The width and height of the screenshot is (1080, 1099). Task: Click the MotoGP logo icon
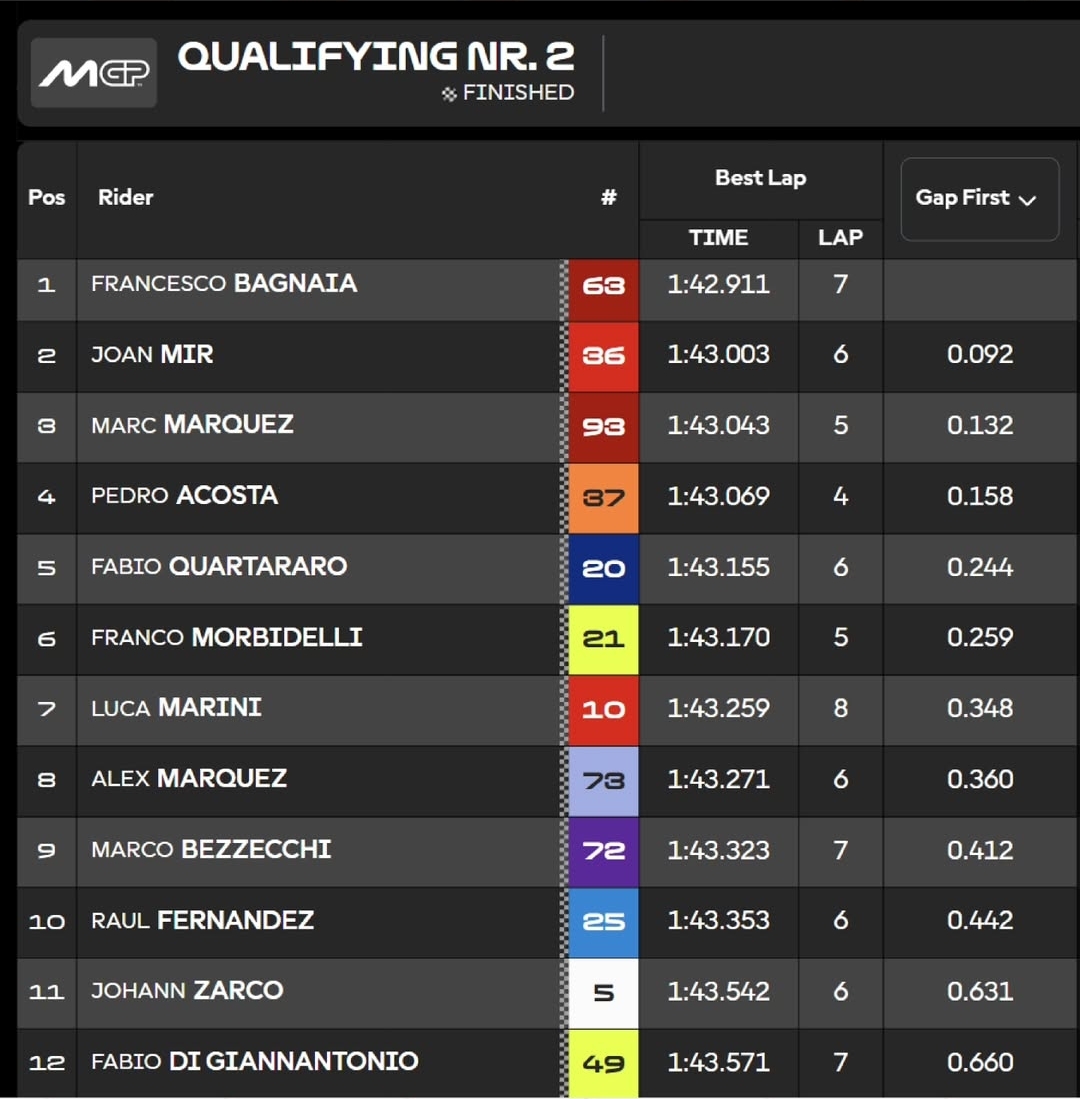[x=94, y=73]
